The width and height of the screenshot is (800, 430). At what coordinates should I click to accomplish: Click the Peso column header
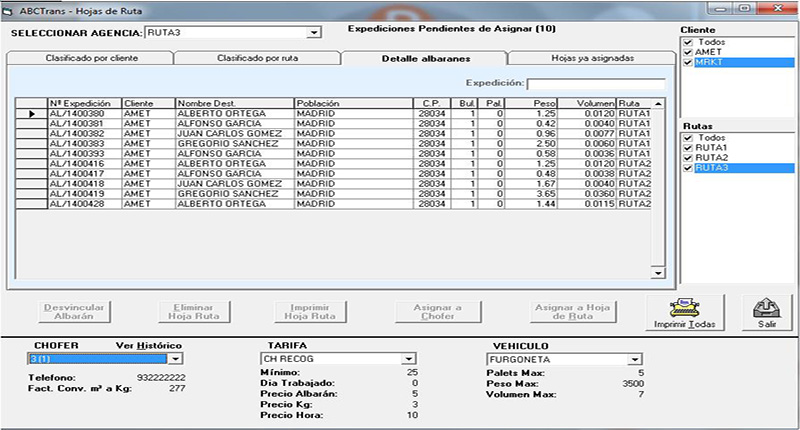pyautogui.click(x=531, y=104)
